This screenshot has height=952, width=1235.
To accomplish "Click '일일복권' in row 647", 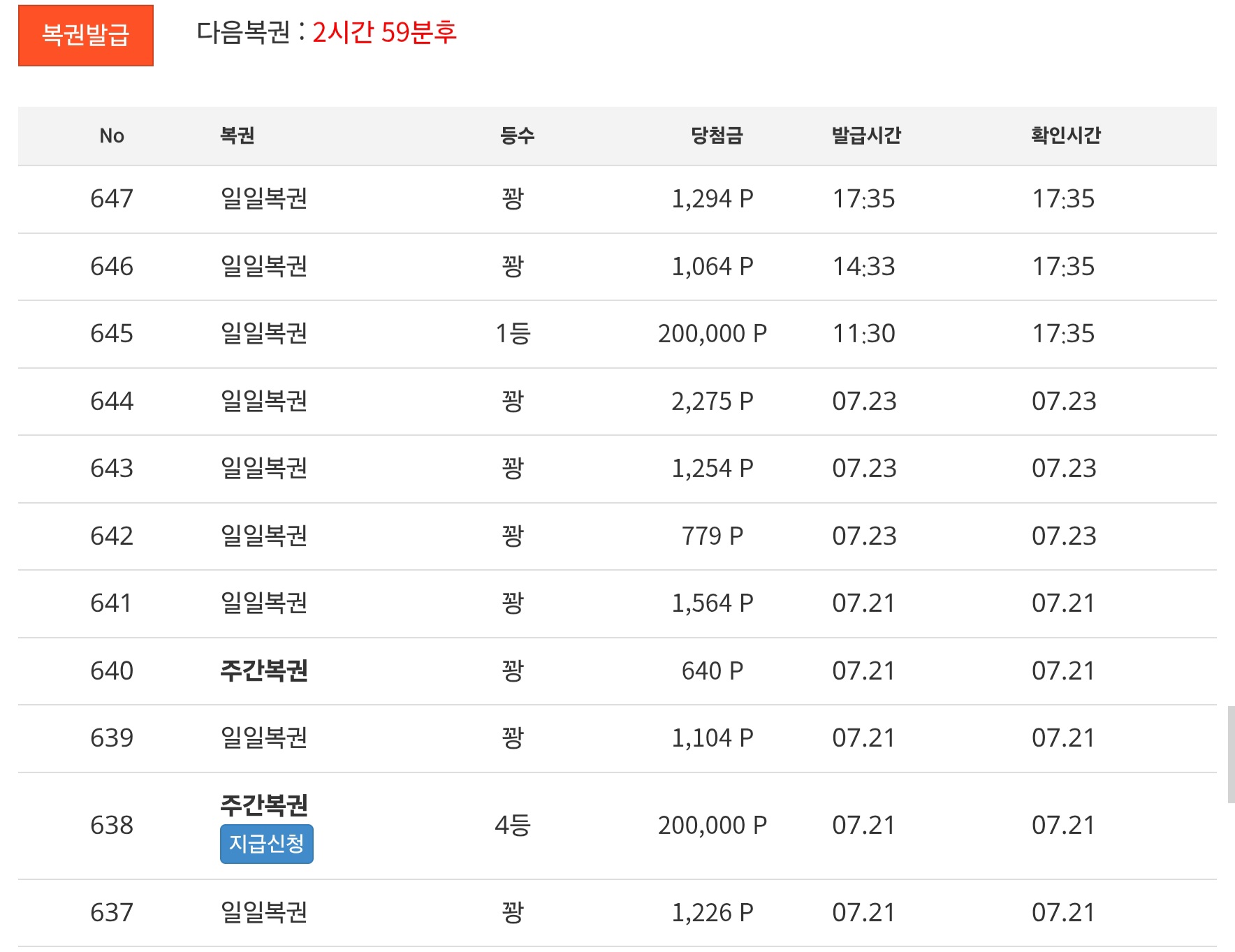I will (x=264, y=198).
